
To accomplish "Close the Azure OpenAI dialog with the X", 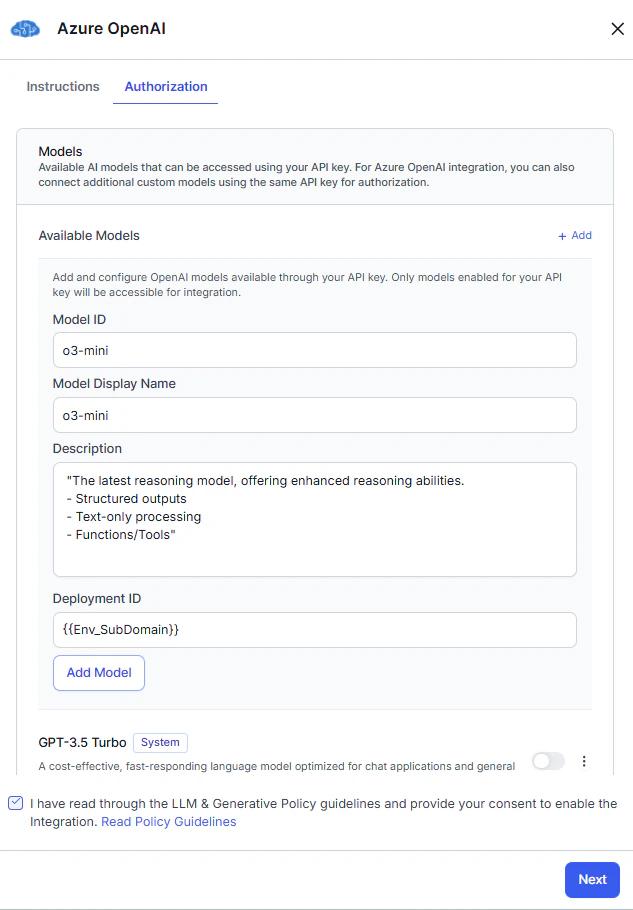I will [617, 28].
